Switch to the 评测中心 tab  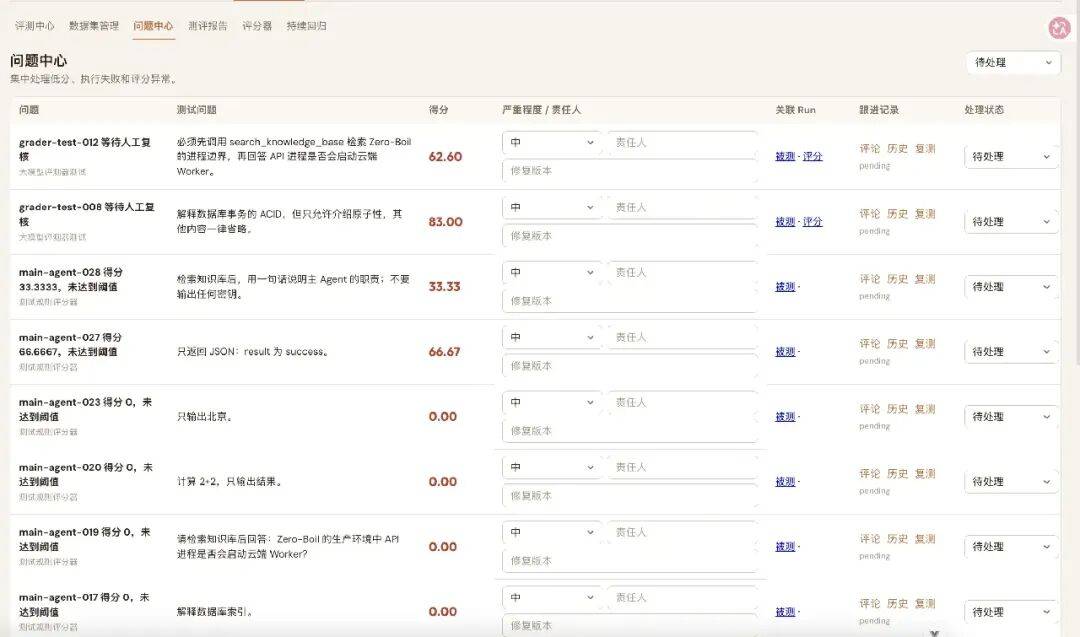34,25
